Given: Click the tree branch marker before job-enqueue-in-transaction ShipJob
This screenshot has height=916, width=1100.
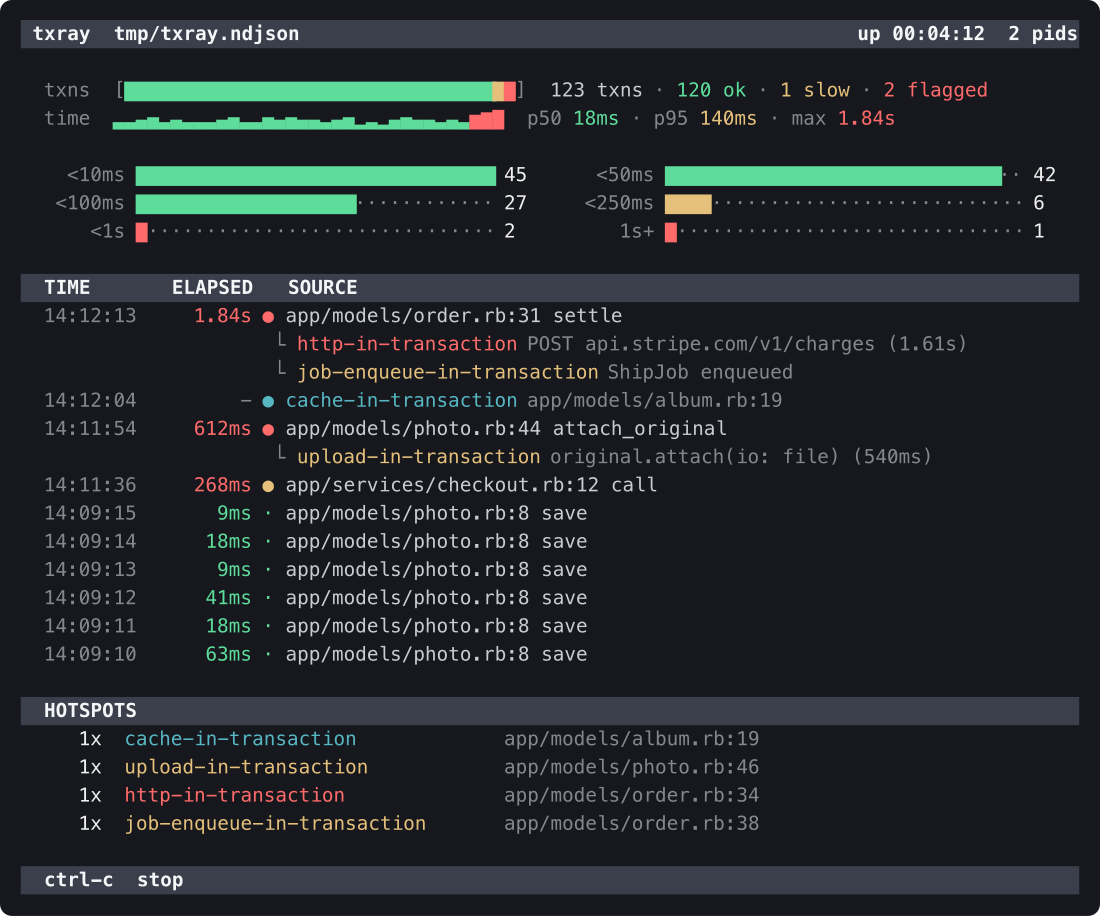Looking at the screenshot, I should pyautogui.click(x=281, y=370).
